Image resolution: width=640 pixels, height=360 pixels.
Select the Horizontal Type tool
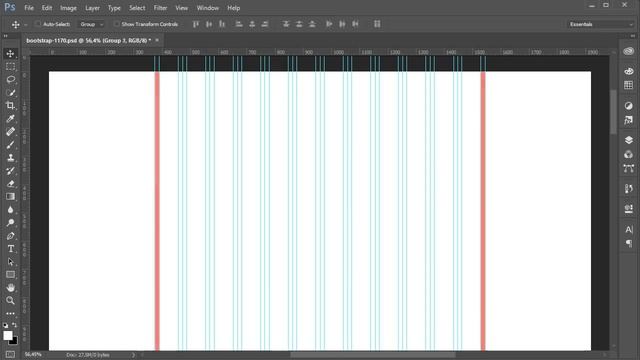11,249
